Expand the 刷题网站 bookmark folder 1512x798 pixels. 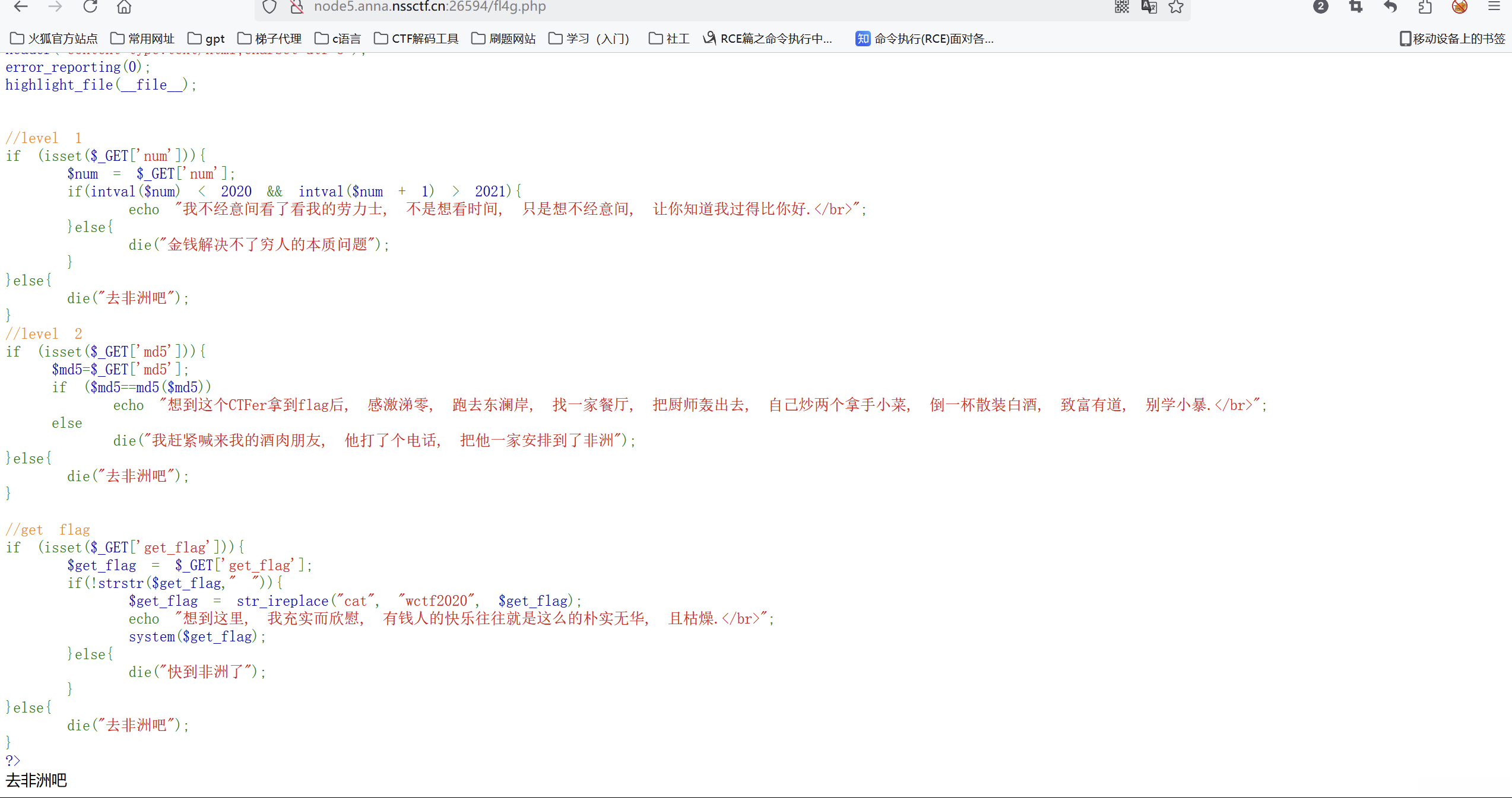point(503,39)
